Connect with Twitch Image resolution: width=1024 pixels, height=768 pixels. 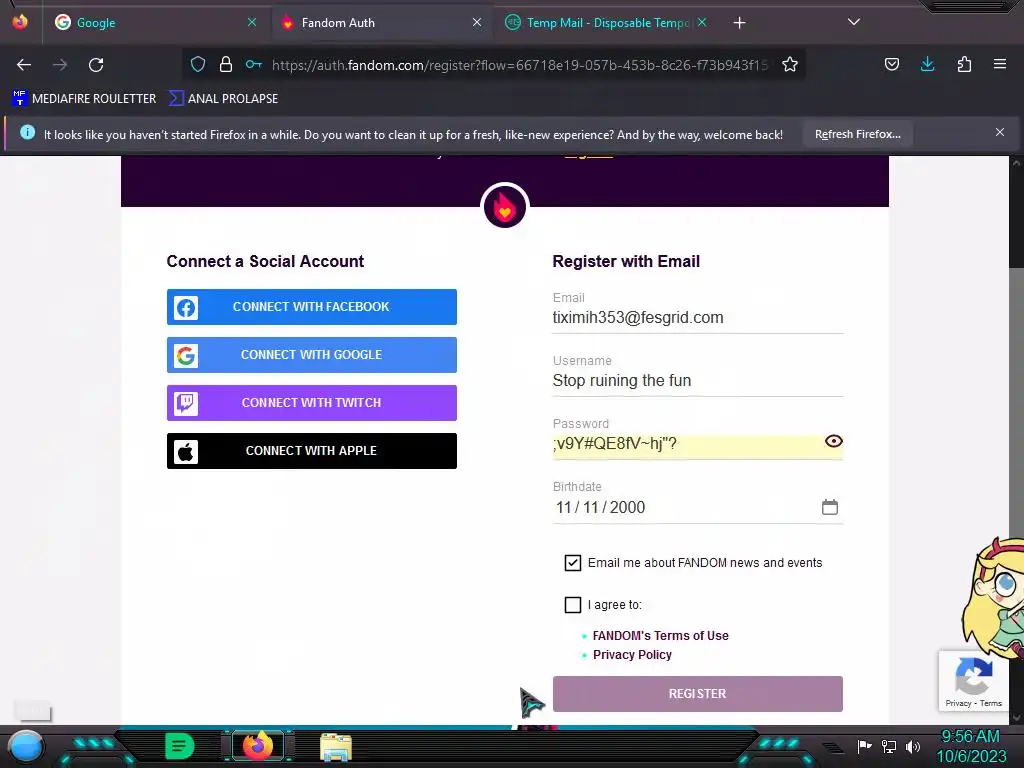coord(312,403)
